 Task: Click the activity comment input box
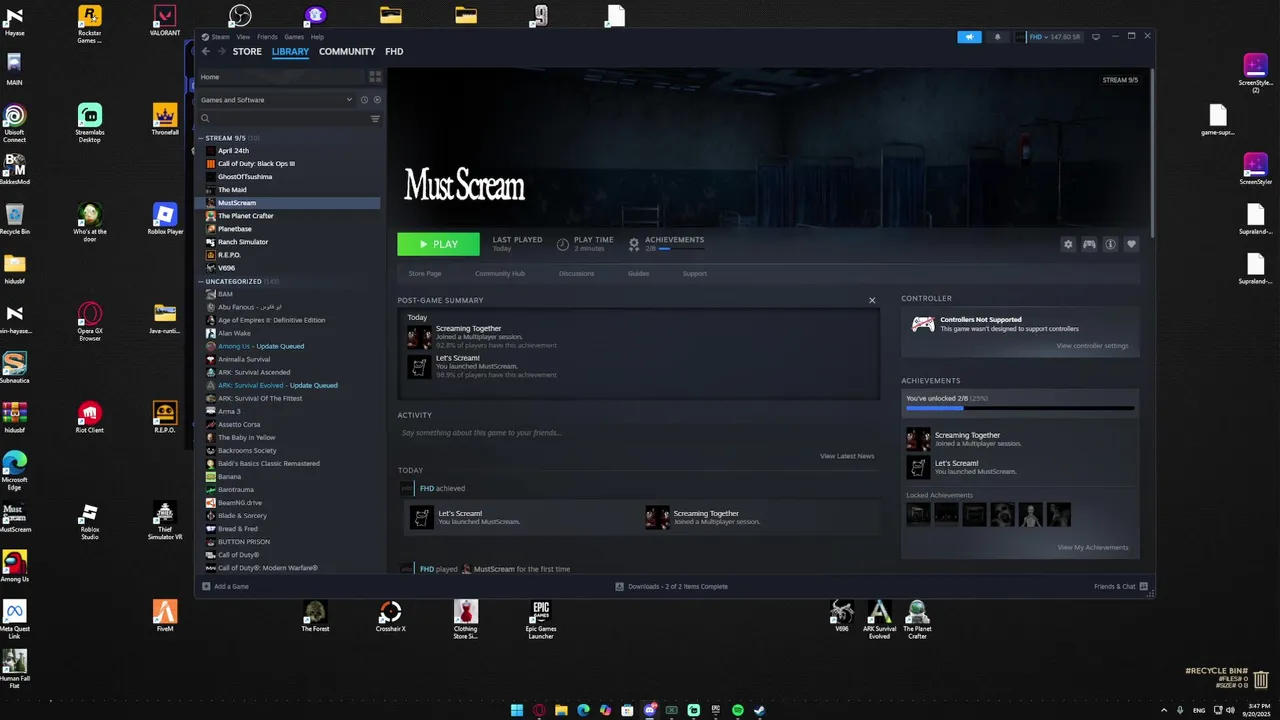coord(638,433)
